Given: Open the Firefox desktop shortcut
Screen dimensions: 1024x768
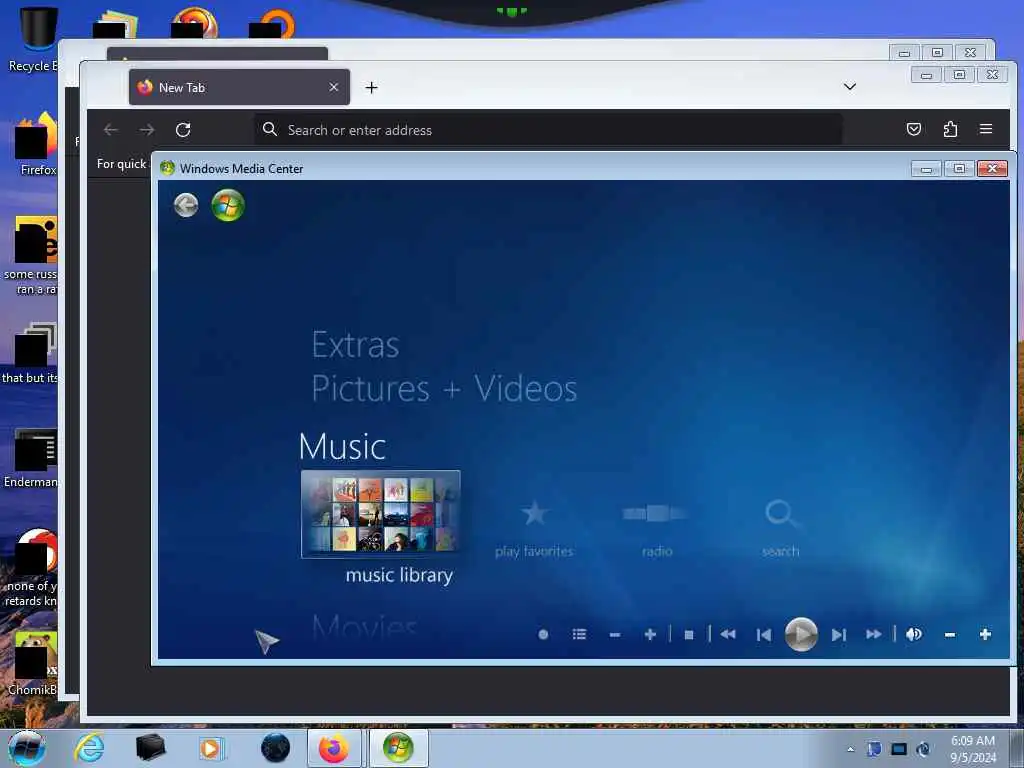Looking at the screenshot, I should 36,144.
